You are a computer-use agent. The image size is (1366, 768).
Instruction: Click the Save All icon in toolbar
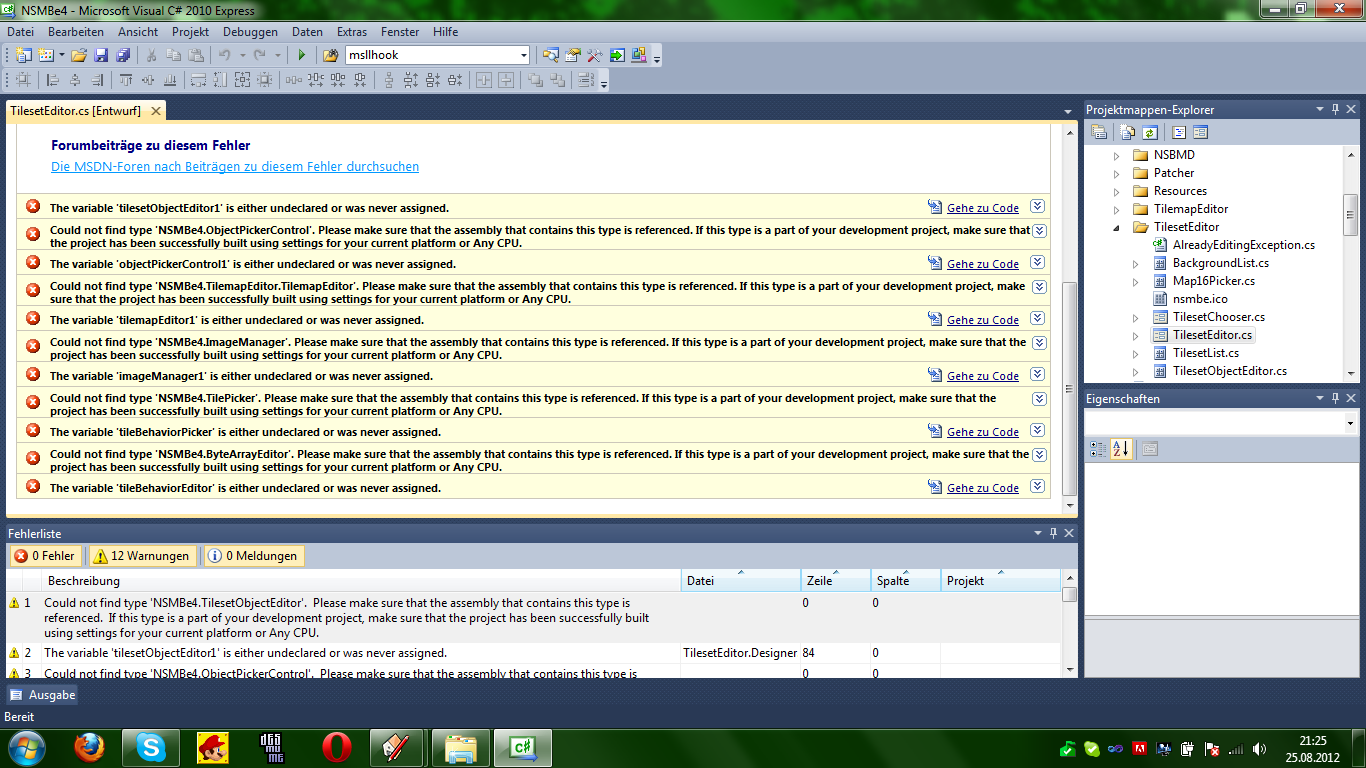pos(122,55)
